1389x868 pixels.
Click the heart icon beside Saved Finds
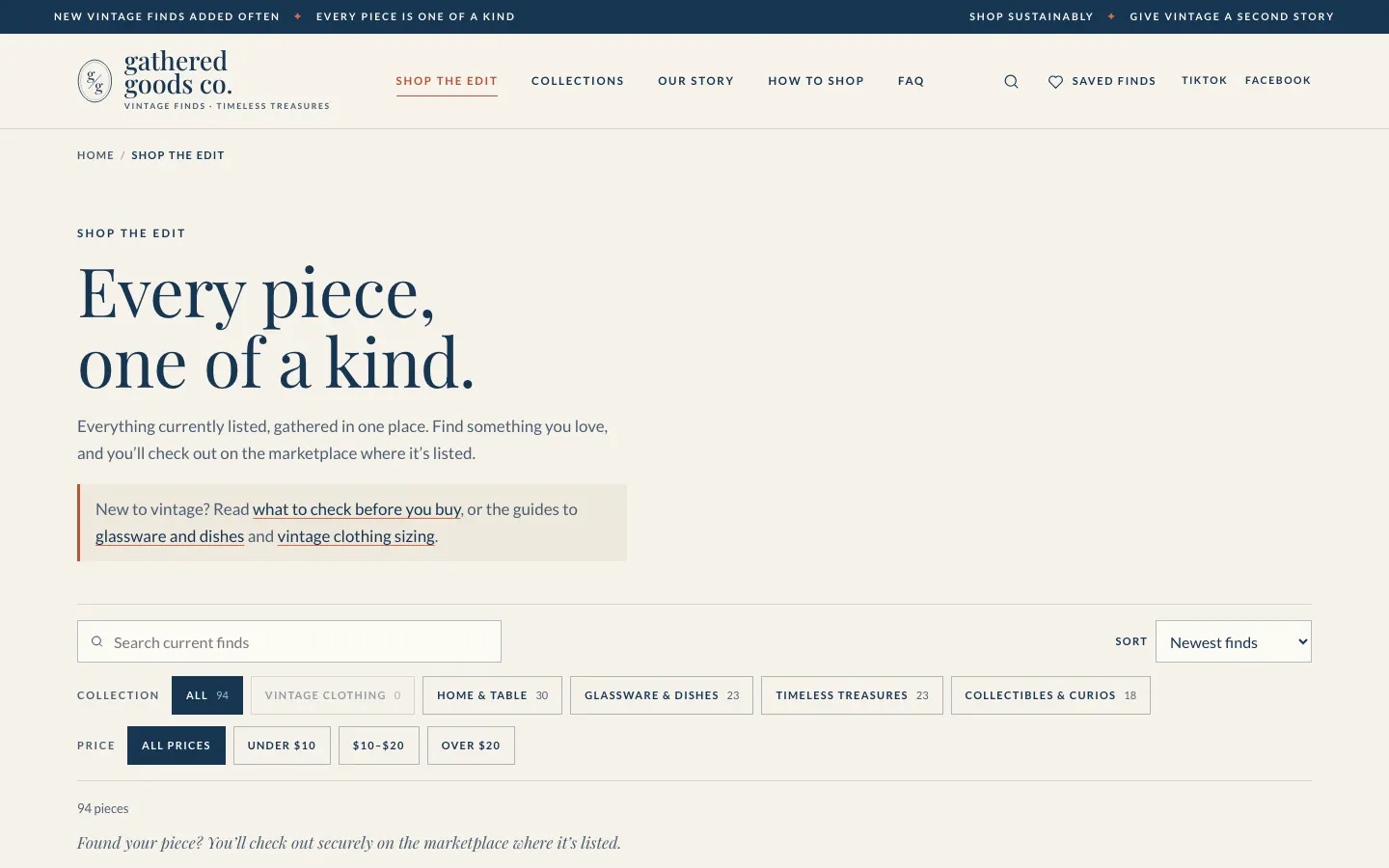[1055, 82]
